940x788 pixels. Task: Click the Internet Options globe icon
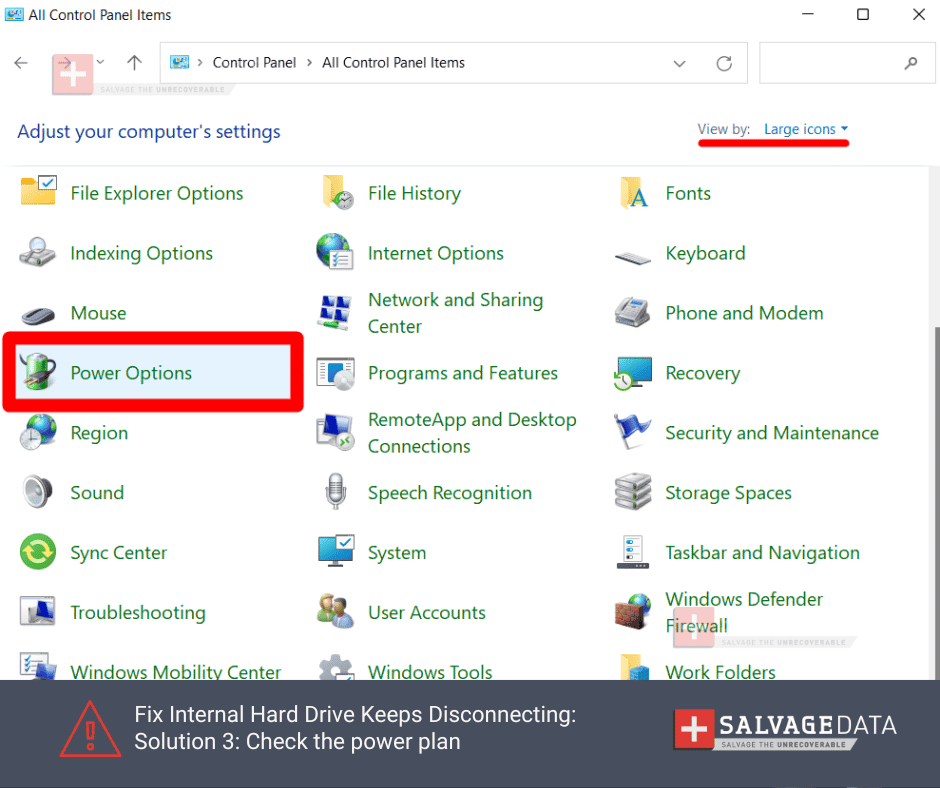click(x=335, y=252)
